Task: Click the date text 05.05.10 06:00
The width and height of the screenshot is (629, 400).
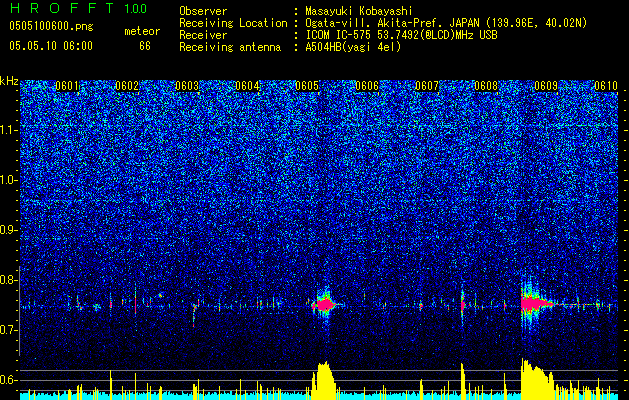Action: (x=51, y=46)
